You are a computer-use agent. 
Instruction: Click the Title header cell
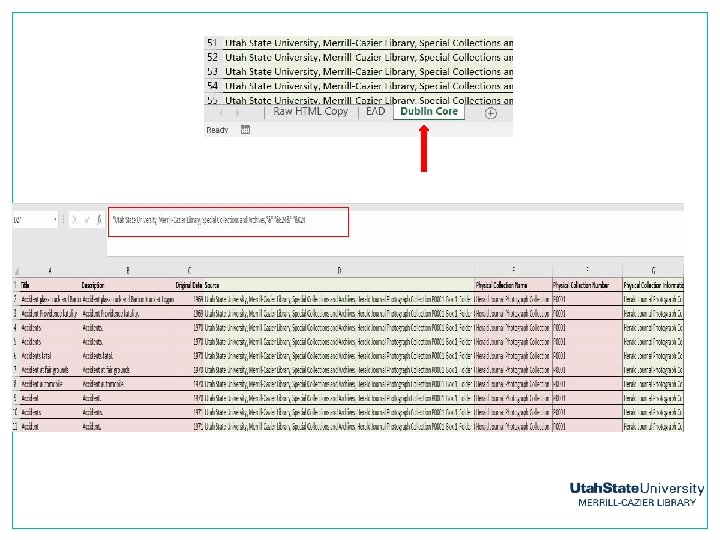[50, 285]
